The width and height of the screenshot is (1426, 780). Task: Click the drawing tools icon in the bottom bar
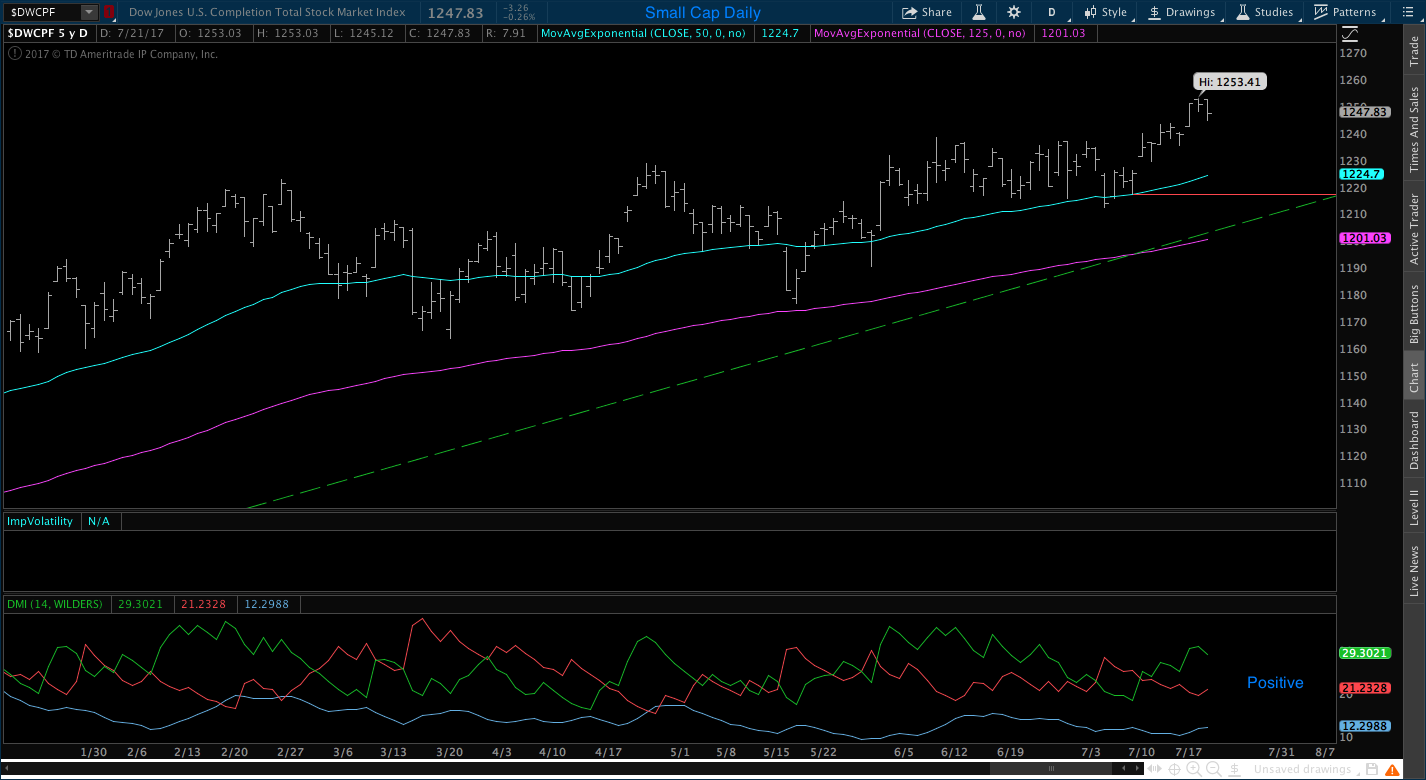(1235, 769)
